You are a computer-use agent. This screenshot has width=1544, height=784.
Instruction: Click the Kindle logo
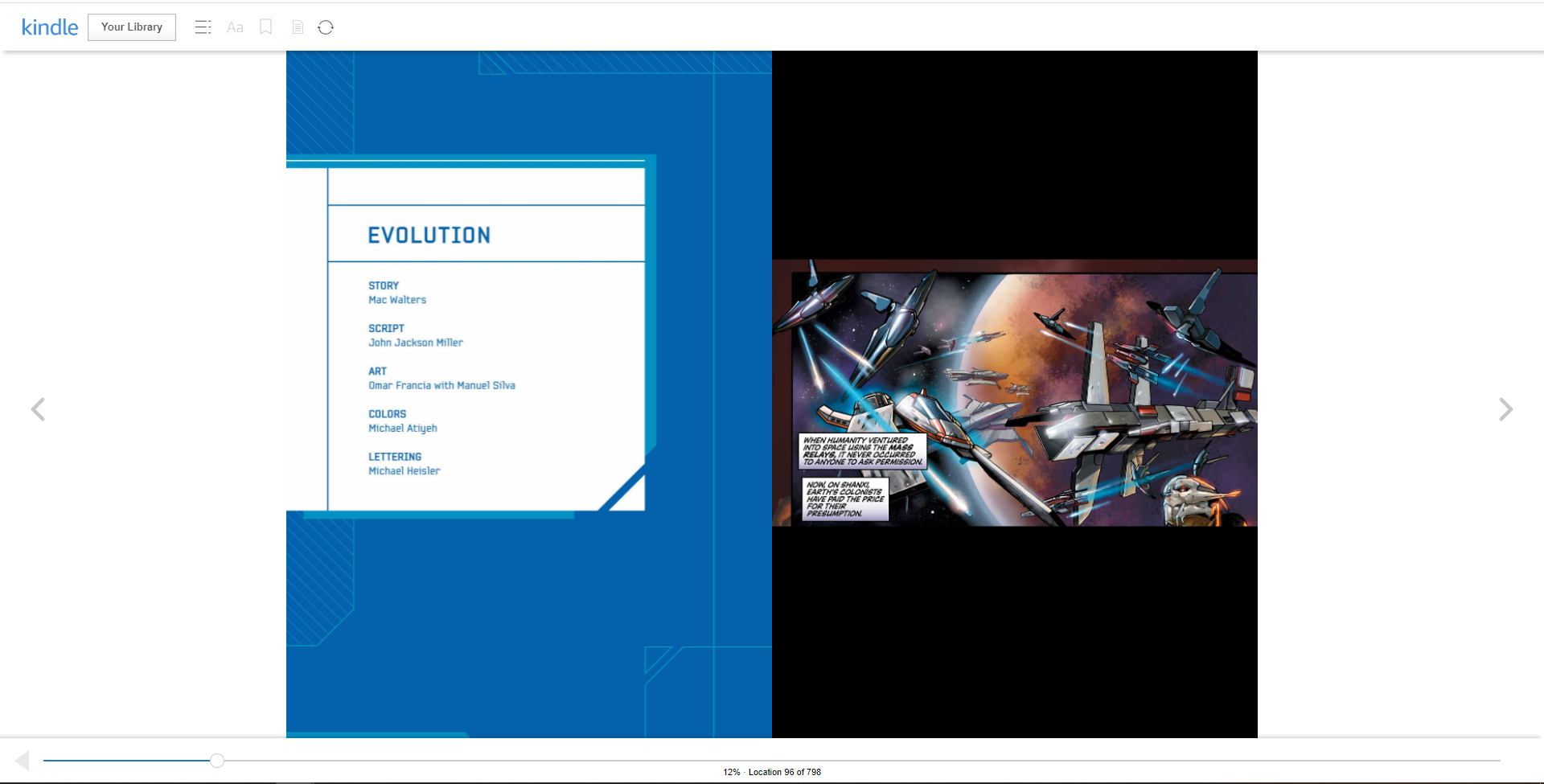coord(50,27)
